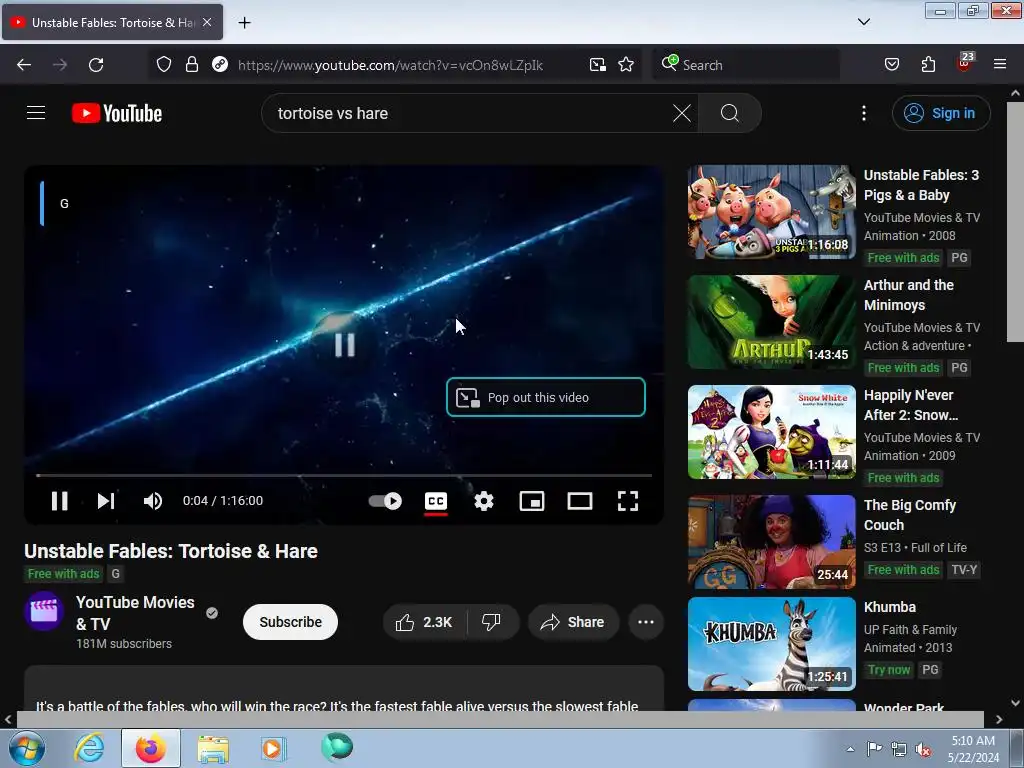This screenshot has width=1024, height=768.
Task: Close the Unstable Fables tab
Action: pyautogui.click(x=207, y=22)
